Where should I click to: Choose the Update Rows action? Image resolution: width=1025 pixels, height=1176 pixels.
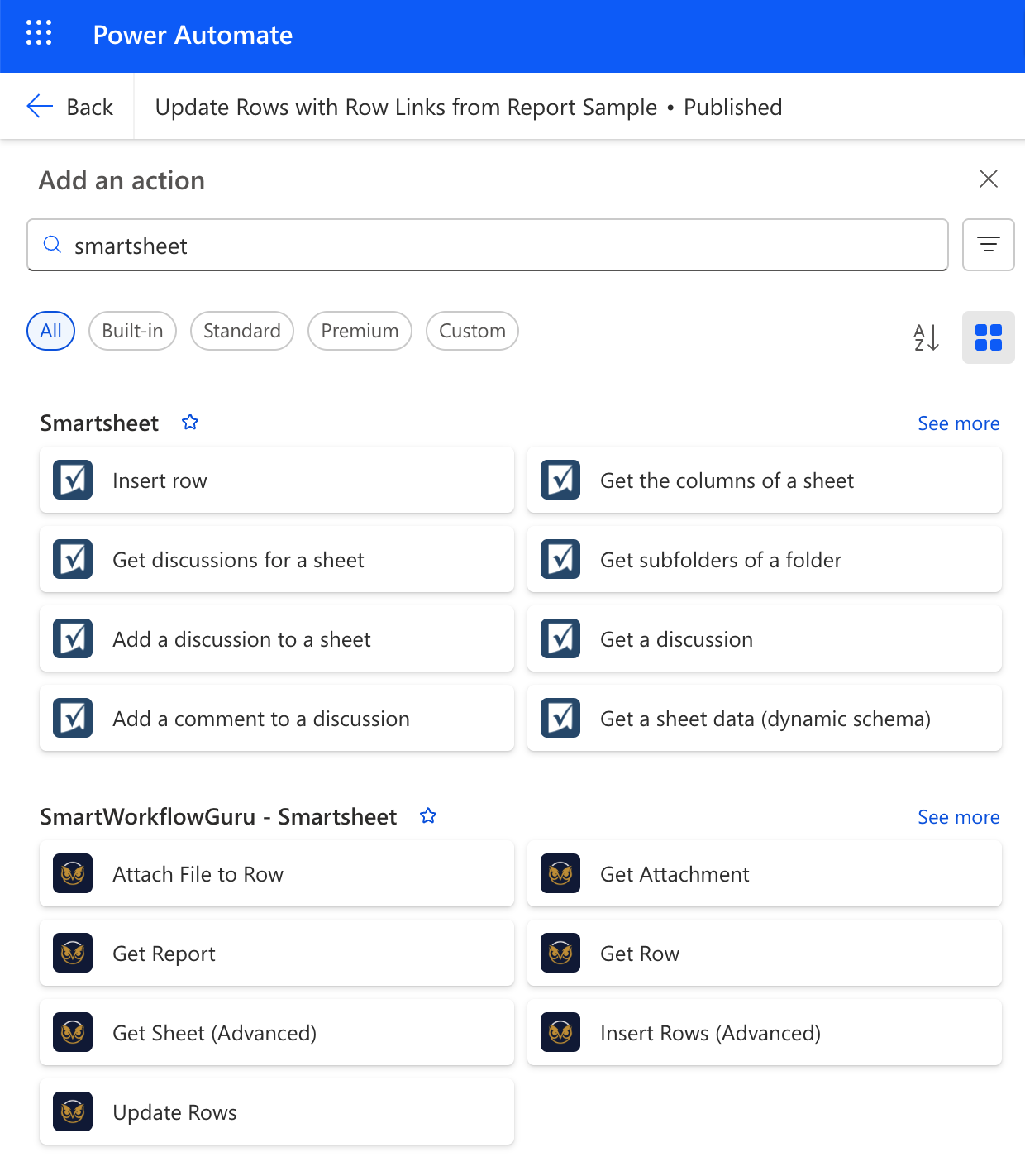tap(277, 1111)
